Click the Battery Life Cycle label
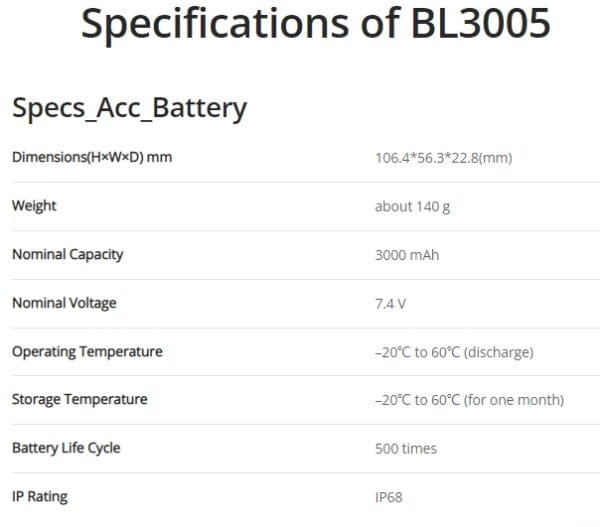This screenshot has width=600, height=527. pyautogui.click(x=66, y=448)
